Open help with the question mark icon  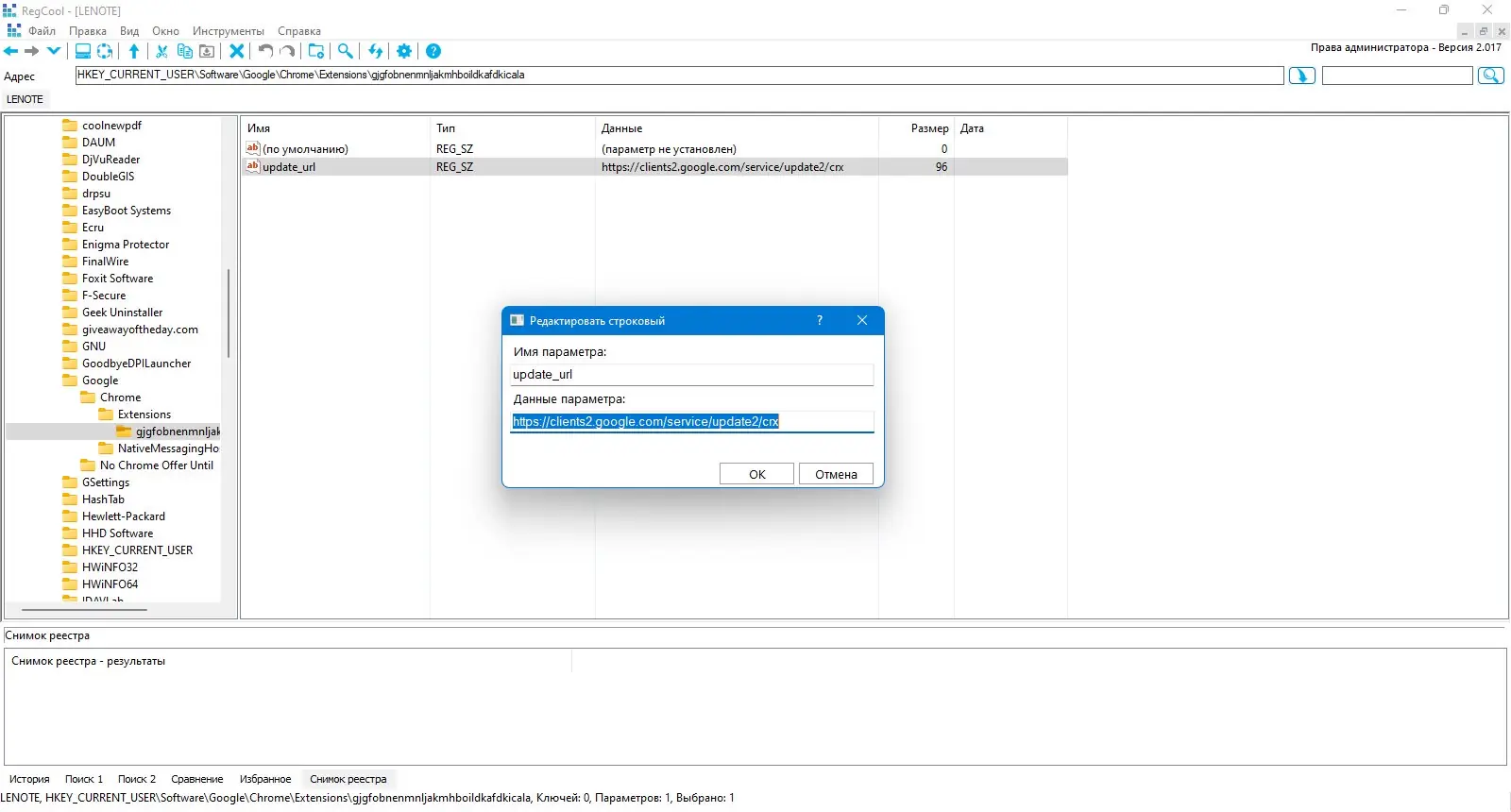(x=433, y=51)
